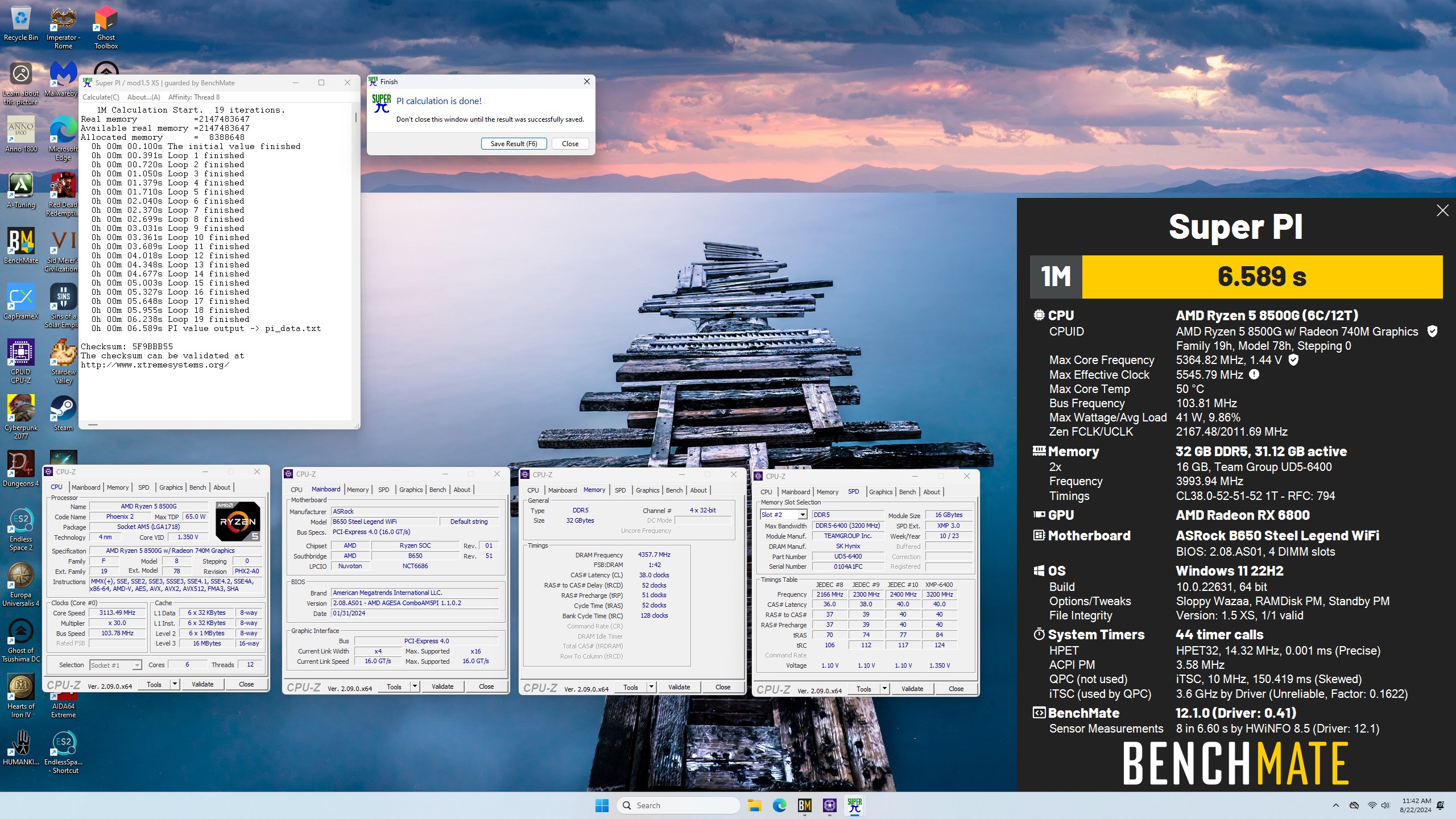Launch Cyberpunk 2077 desktop icon
Image resolution: width=1456 pixels, height=819 pixels.
[x=21, y=417]
